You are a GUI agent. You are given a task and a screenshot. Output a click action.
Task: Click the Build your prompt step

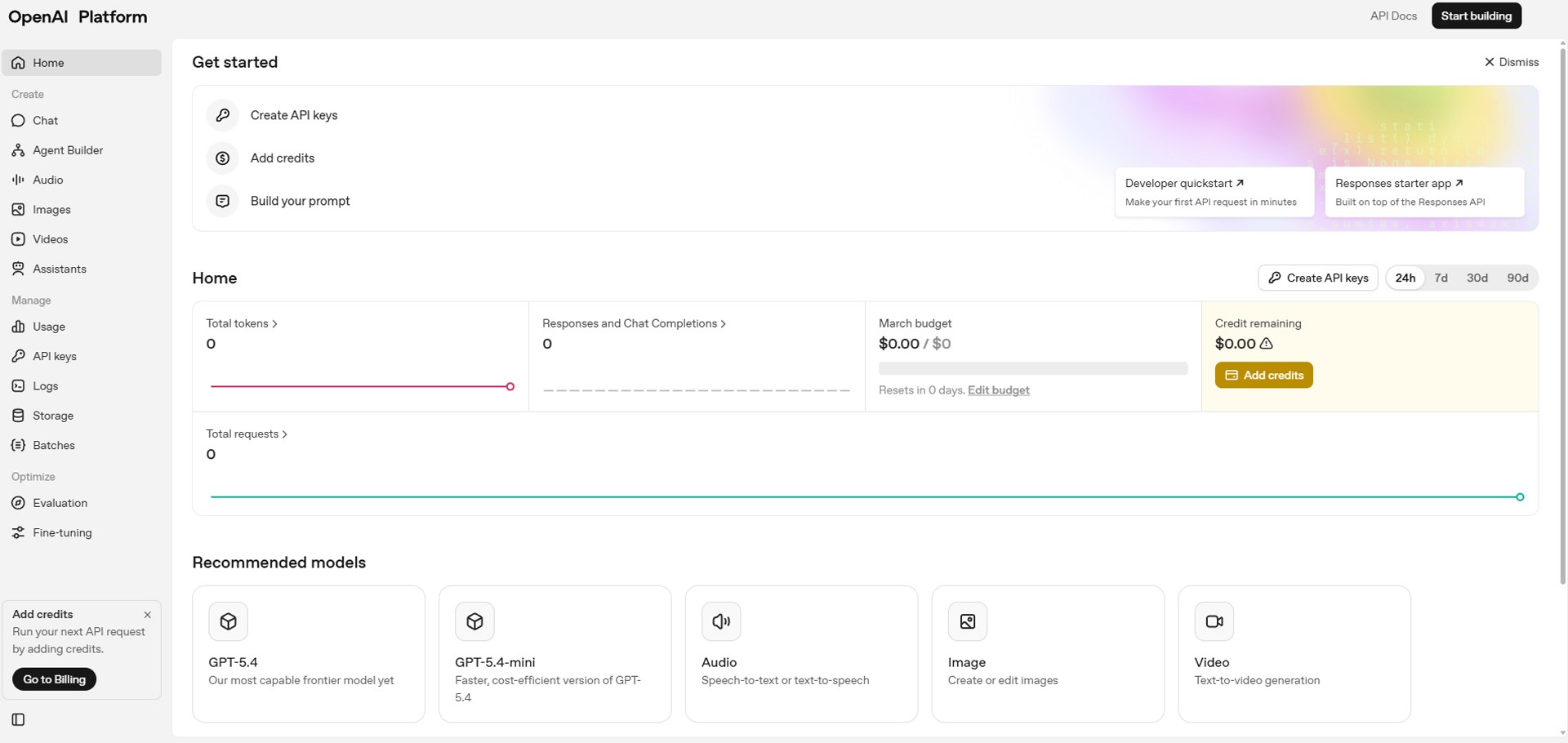(300, 201)
